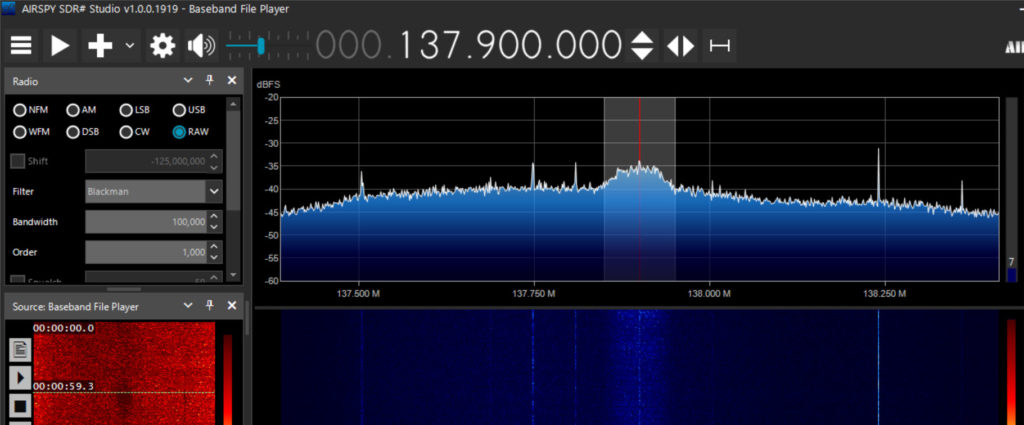Image resolution: width=1024 pixels, height=425 pixels.
Task: Open the dropdown arrow beside the plus icon
Action: point(130,46)
